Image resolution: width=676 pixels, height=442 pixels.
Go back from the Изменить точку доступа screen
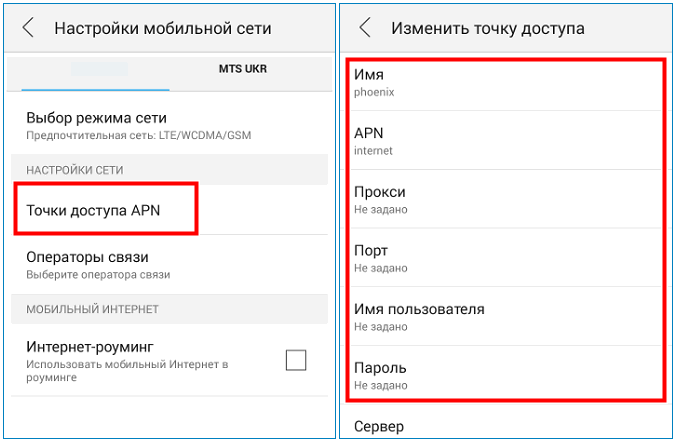[x=365, y=28]
